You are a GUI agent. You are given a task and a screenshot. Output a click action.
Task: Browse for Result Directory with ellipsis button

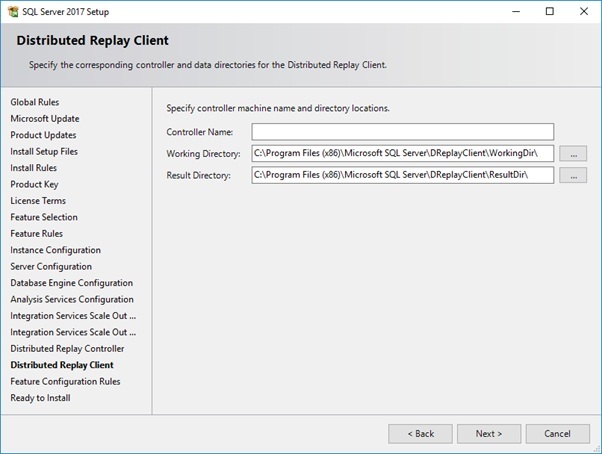click(x=573, y=175)
